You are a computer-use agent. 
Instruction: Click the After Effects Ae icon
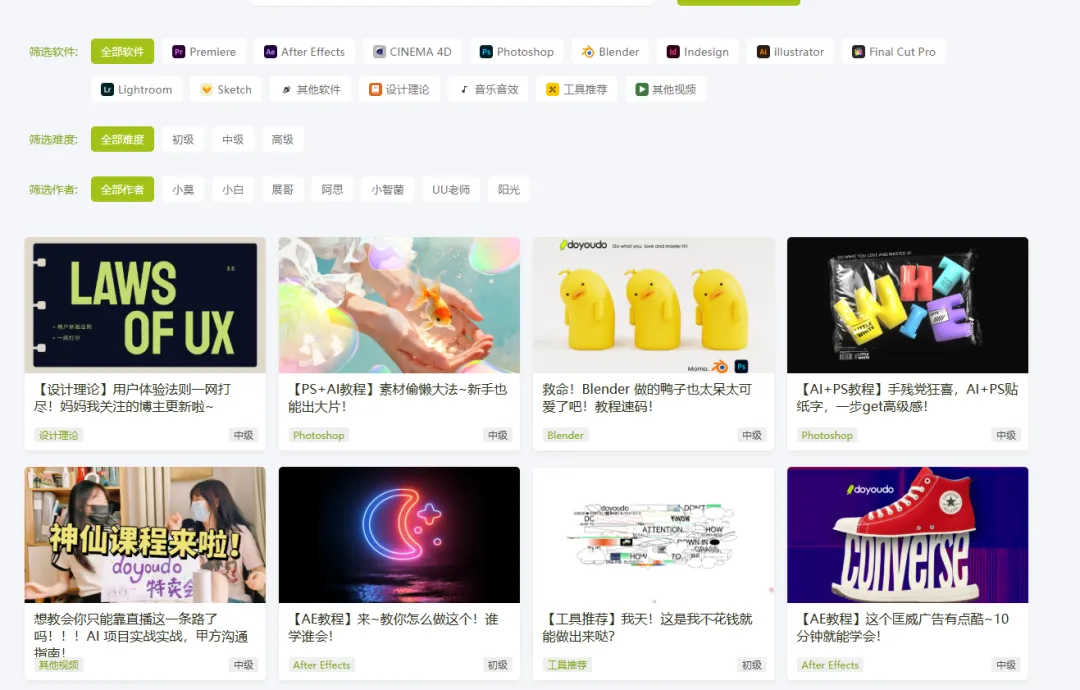[270, 52]
